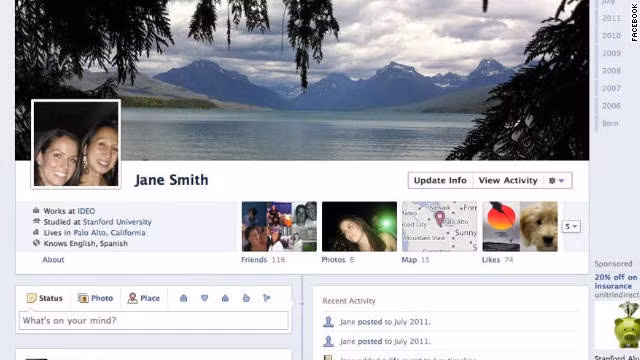
Task: Click the heart relationship life event icon
Action: pyautogui.click(x=204, y=298)
